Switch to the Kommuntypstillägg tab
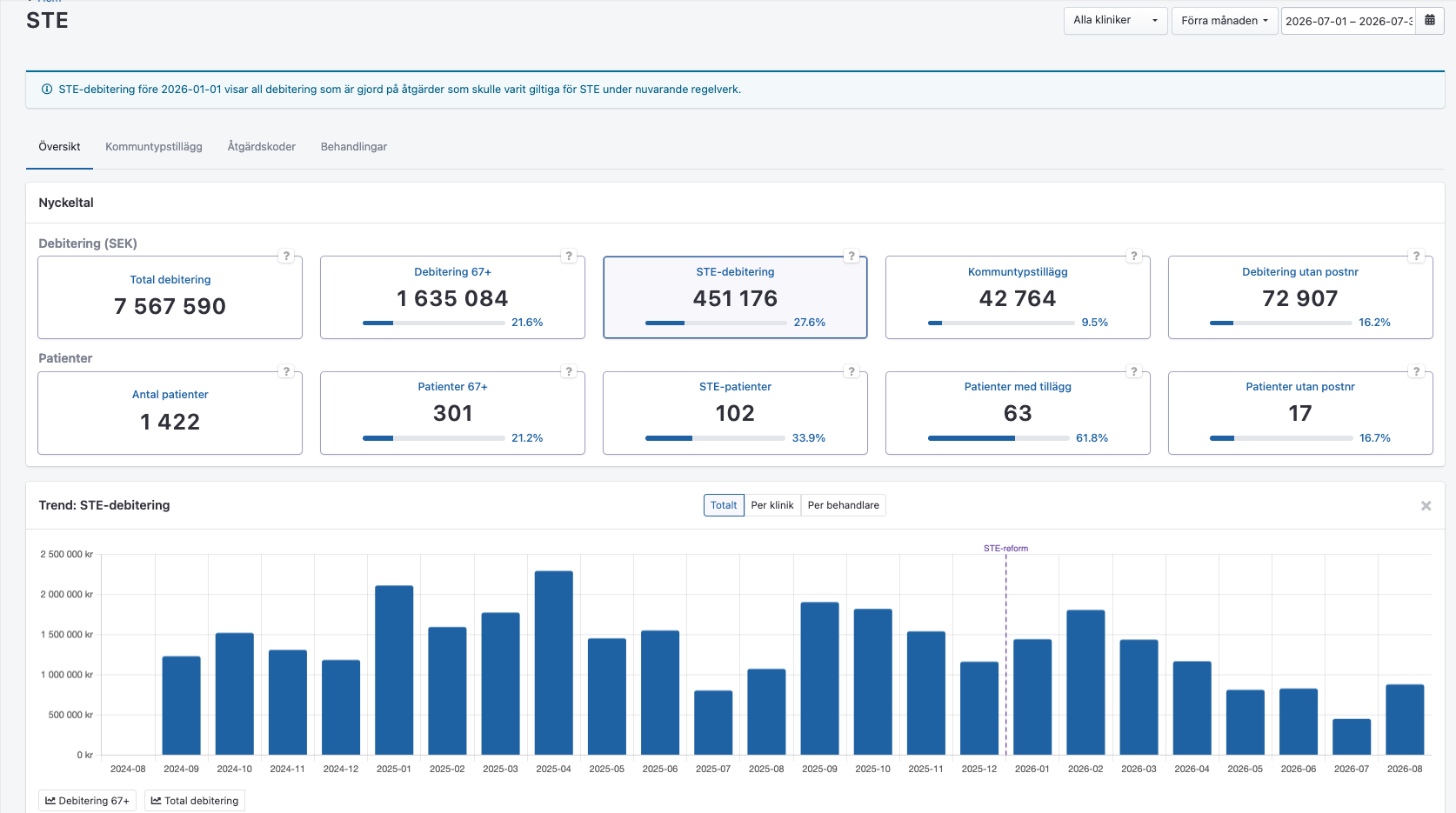The height and width of the screenshot is (813, 1456). click(x=154, y=147)
